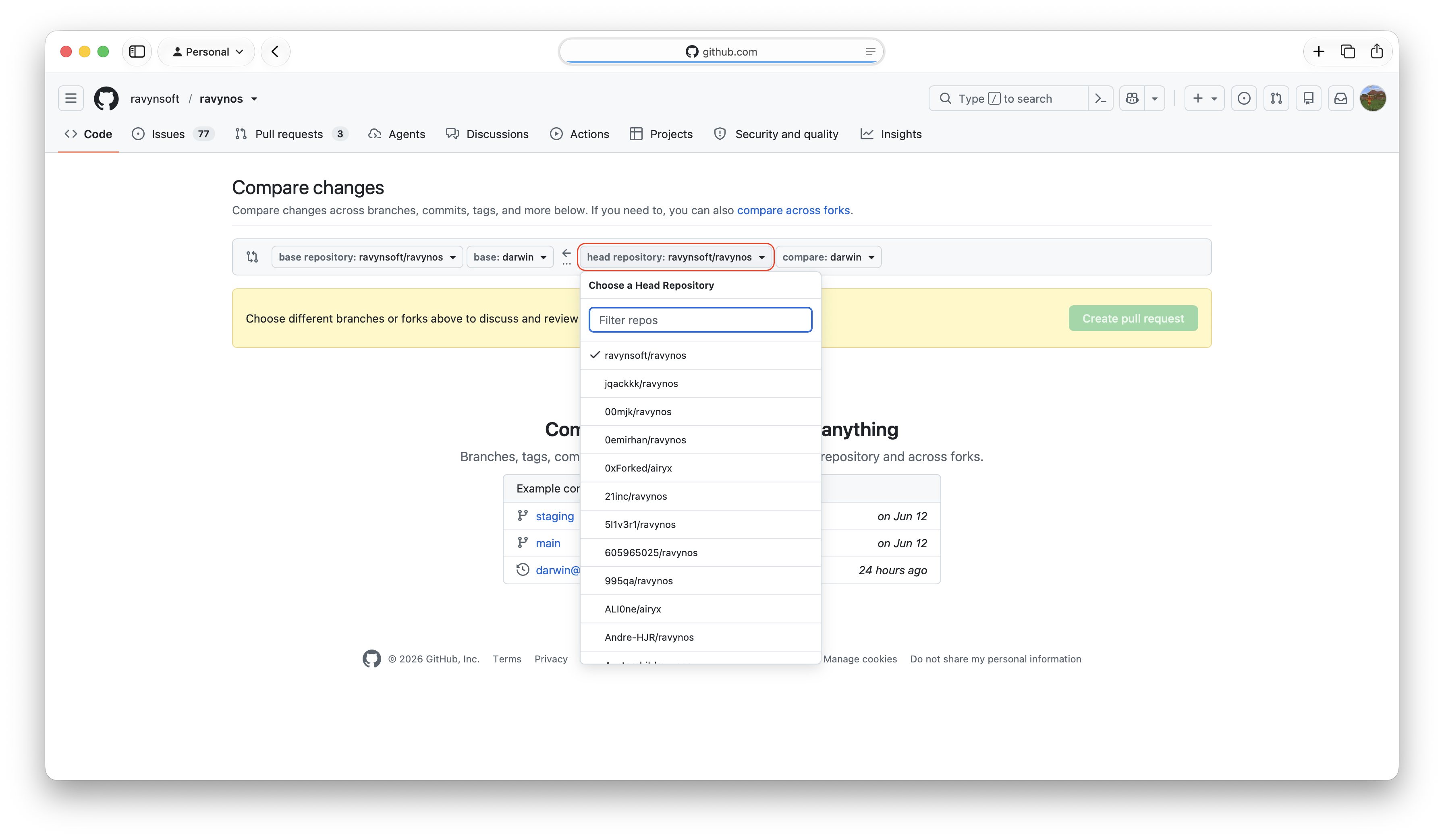1444x840 pixels.
Task: Open a new Safari tab with plus
Action: click(x=1319, y=52)
